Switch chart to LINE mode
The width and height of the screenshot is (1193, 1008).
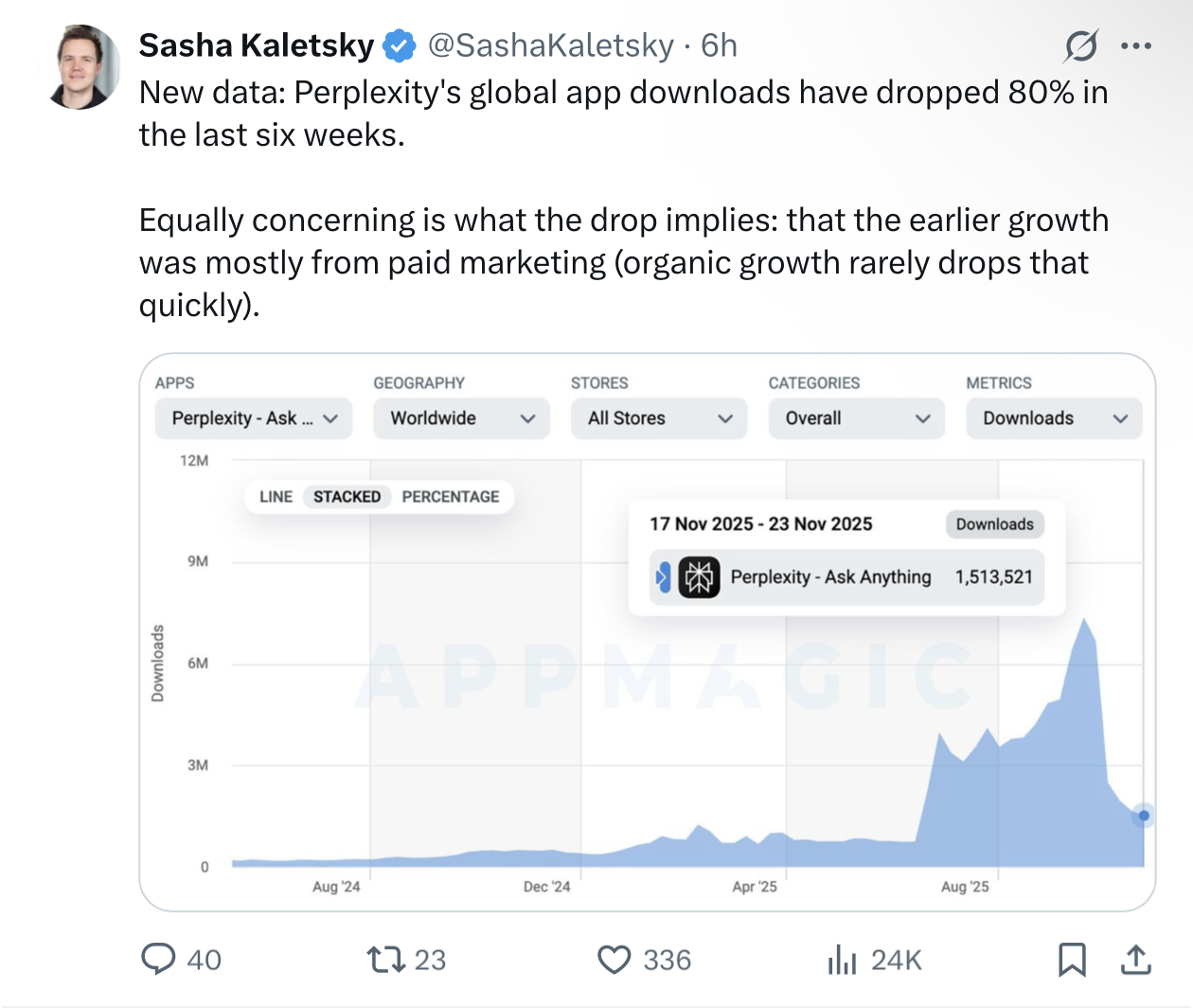276,497
